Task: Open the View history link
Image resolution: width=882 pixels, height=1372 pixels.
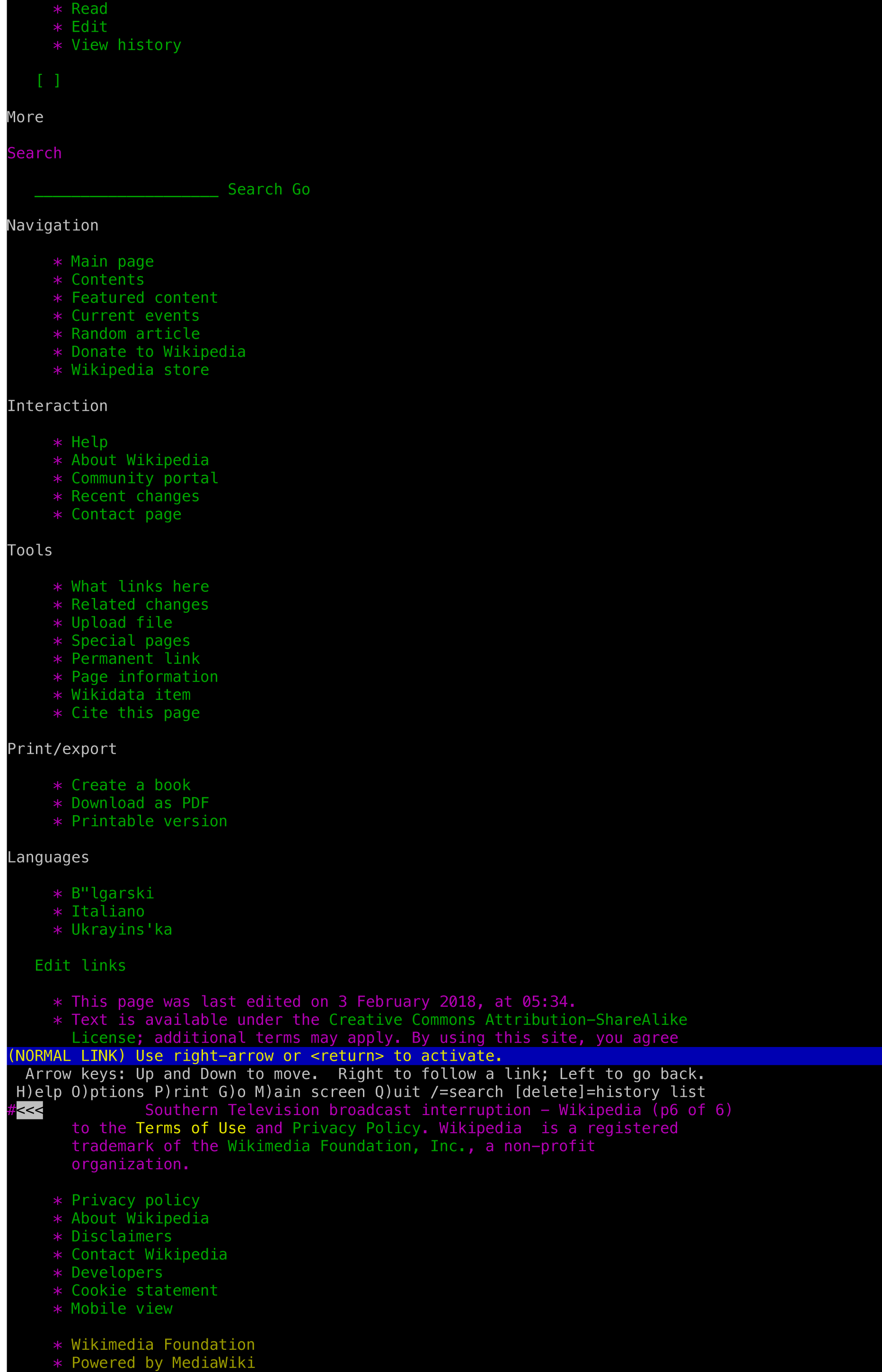Action: [126, 44]
